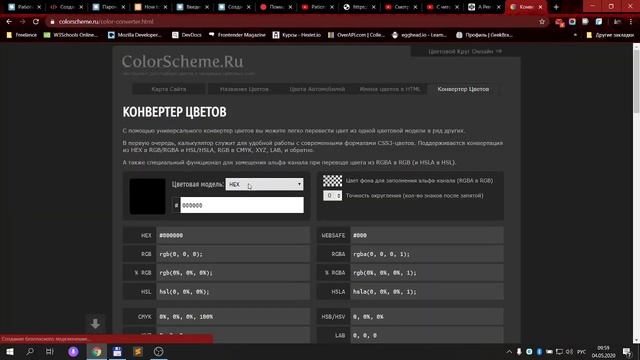Screen dimensions: 640x360
Task: Click the page vertical scrollbar
Action: pos(636,81)
